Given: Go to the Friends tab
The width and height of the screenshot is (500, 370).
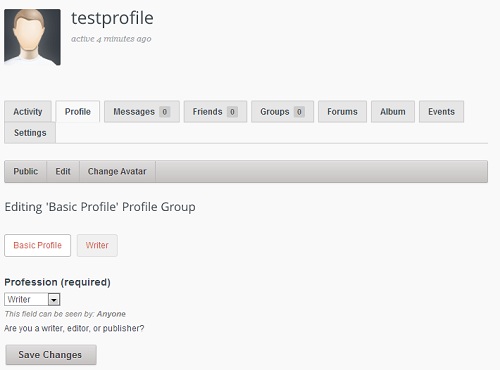Looking at the screenshot, I should [215, 111].
